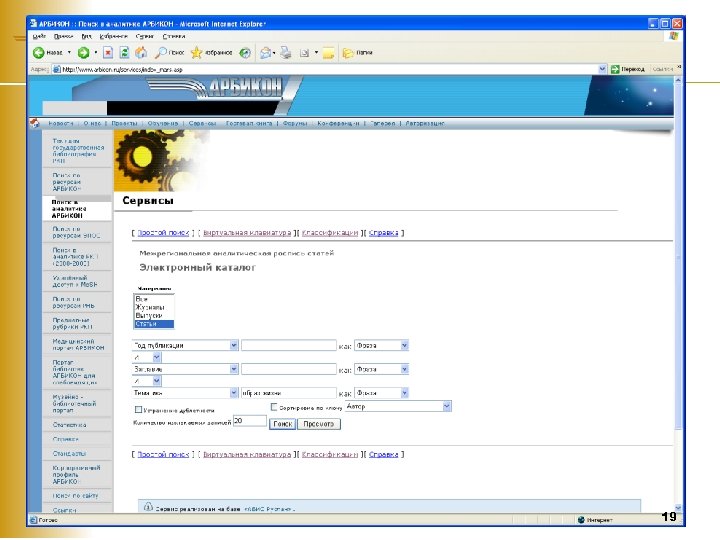Click the Search magnifier toolbar icon
720x540 pixels.
click(x=161, y=53)
